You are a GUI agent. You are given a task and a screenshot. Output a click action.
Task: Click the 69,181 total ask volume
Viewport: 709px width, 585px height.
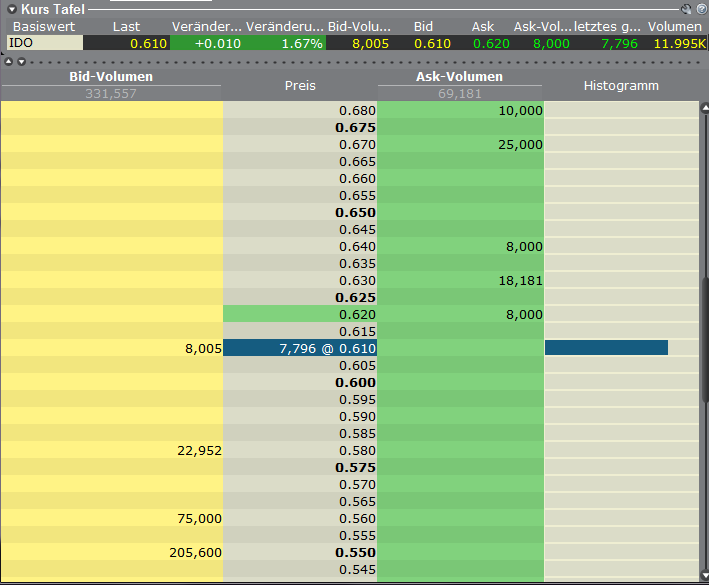459,94
